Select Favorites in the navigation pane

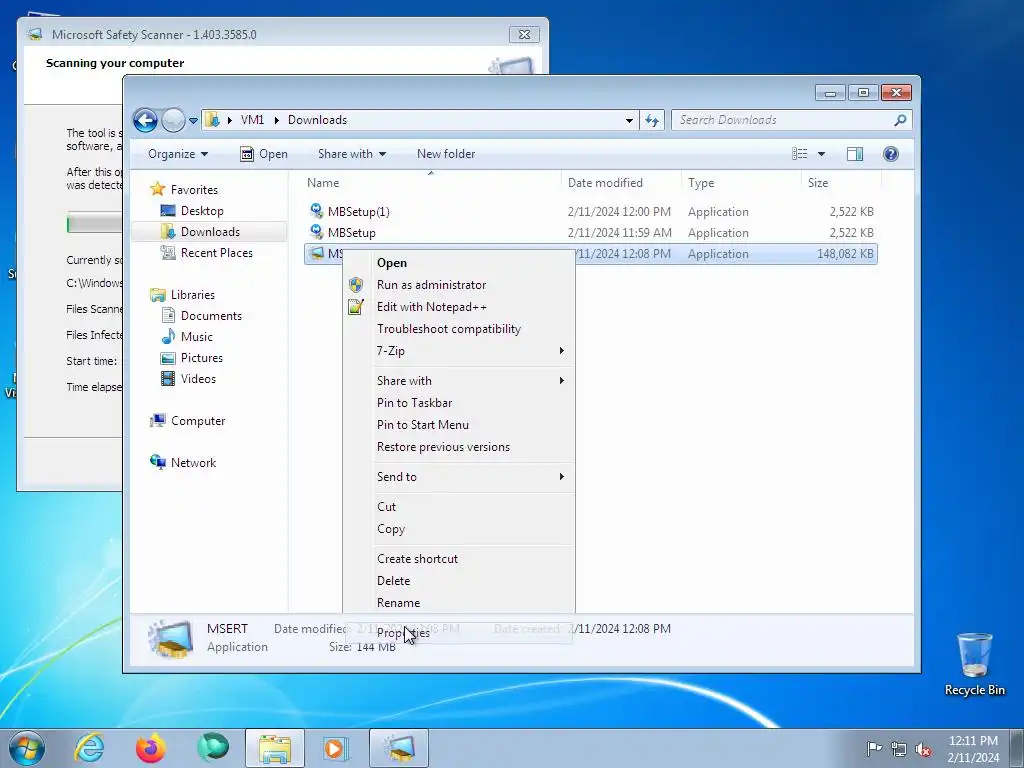point(194,189)
